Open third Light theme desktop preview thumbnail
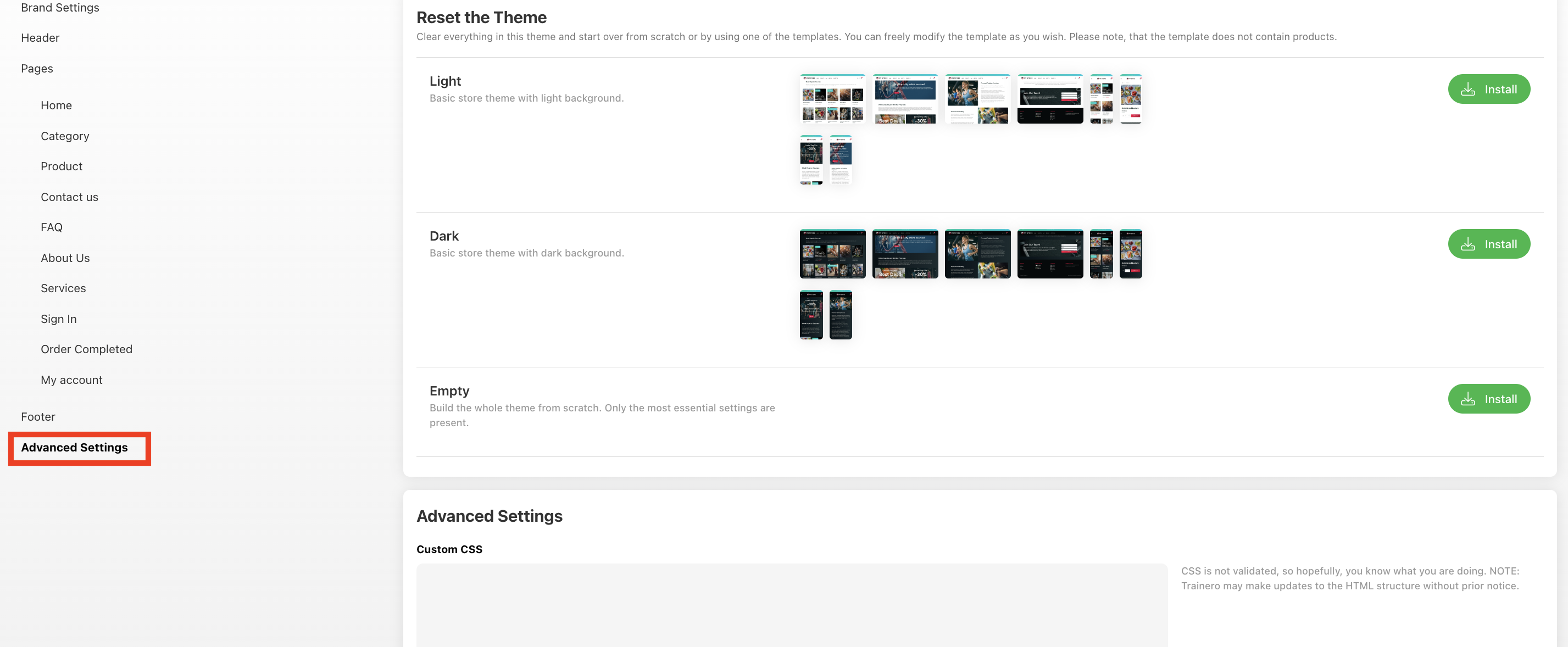 (977, 99)
